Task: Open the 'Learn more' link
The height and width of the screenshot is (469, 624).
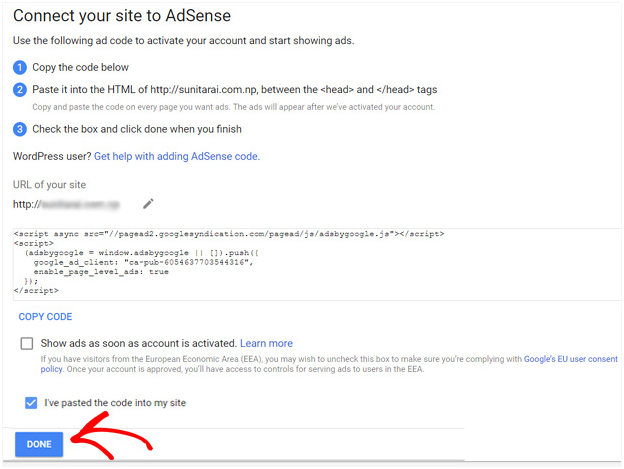Action: coord(266,343)
